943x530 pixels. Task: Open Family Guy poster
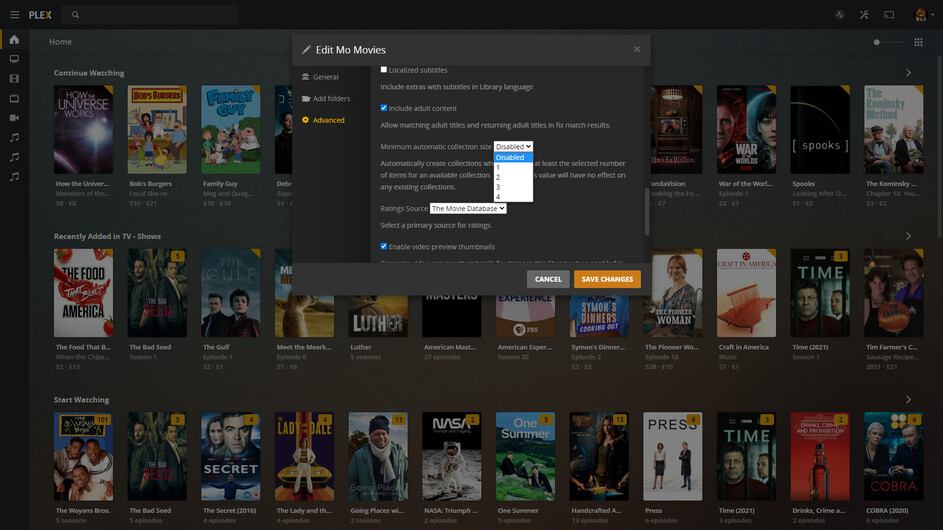(x=230, y=129)
